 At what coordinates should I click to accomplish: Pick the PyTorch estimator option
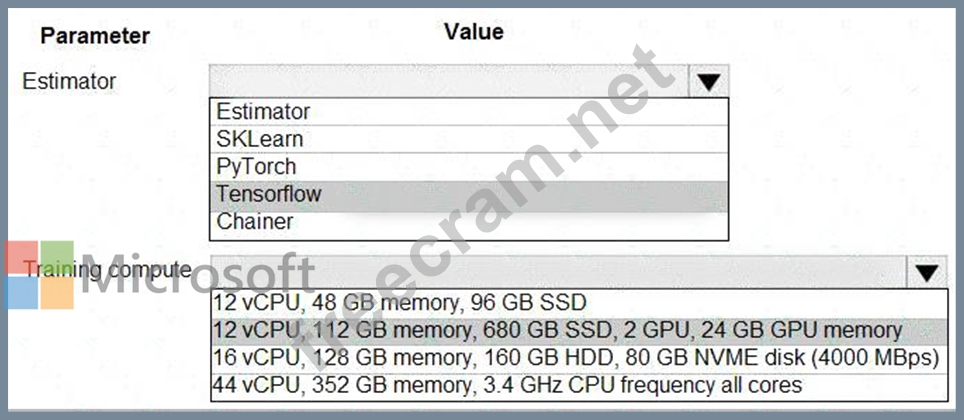[257, 166]
